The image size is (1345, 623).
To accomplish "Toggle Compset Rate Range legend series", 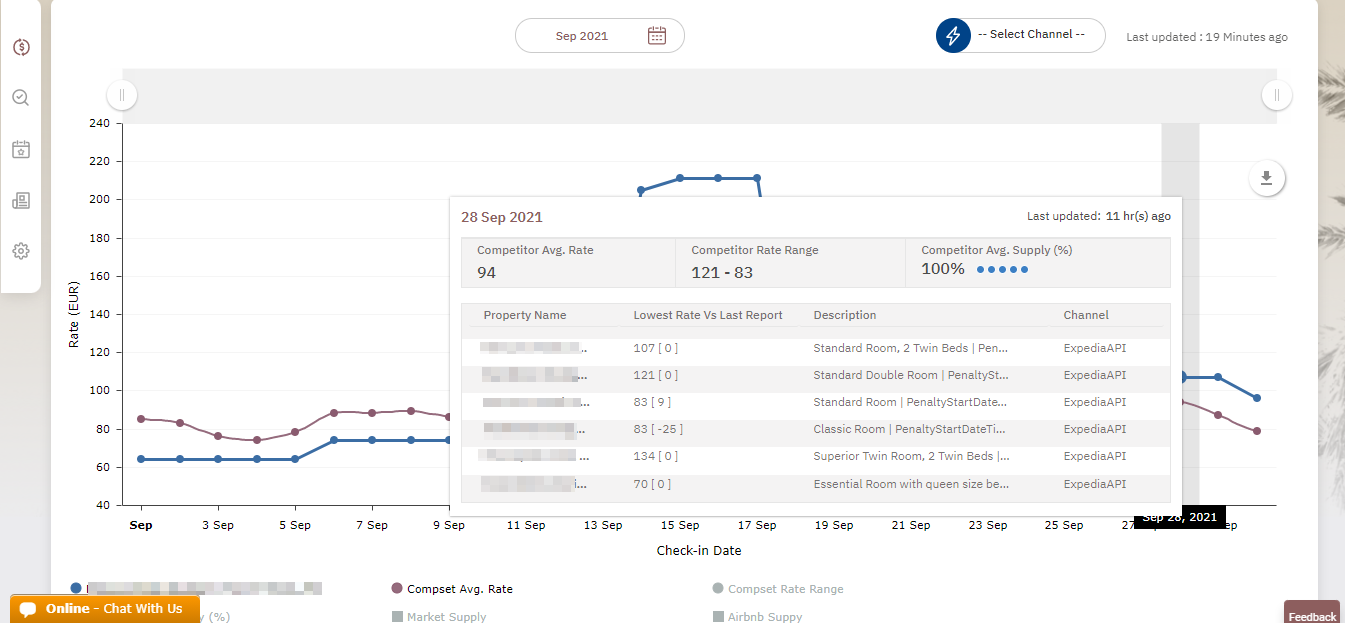I will (x=785, y=589).
